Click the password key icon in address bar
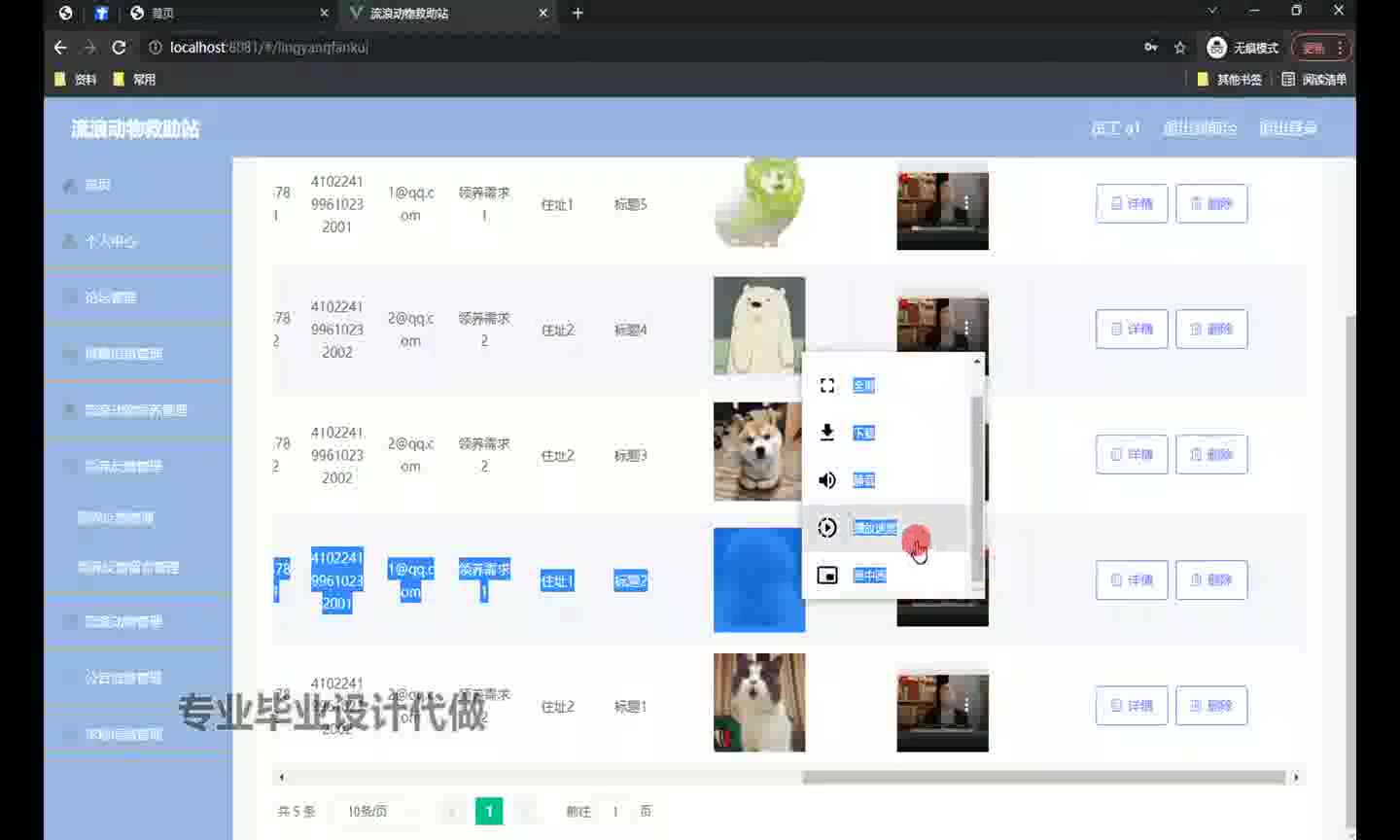The width and height of the screenshot is (1400, 840). click(1151, 48)
